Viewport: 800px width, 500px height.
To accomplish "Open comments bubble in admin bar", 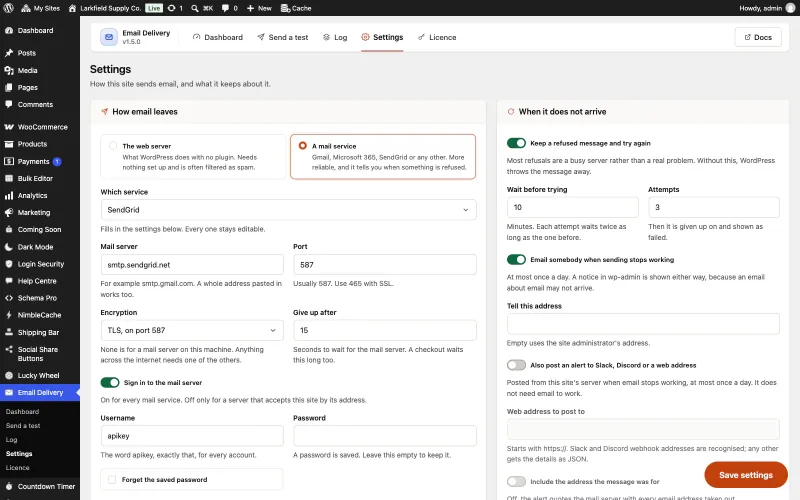I will 230,8.
